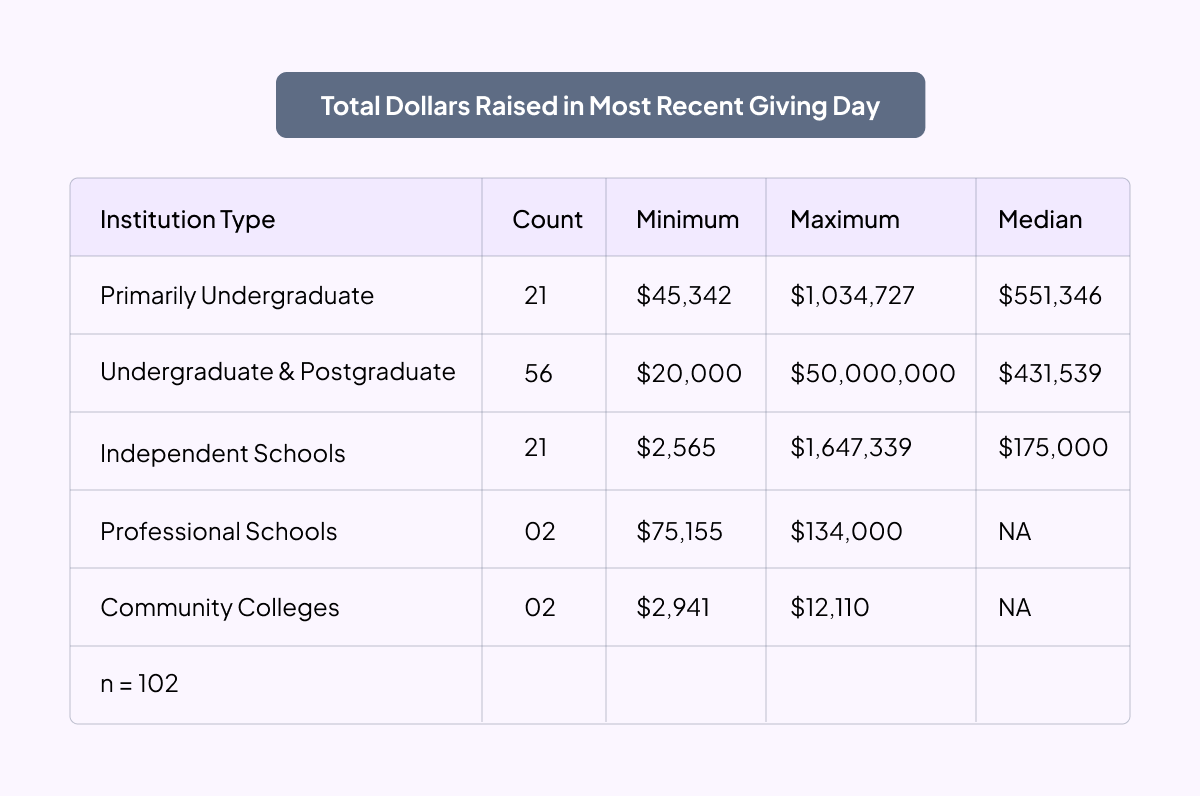Click the $551,346 median value
Screen dimensions: 1200x796
point(1050,296)
